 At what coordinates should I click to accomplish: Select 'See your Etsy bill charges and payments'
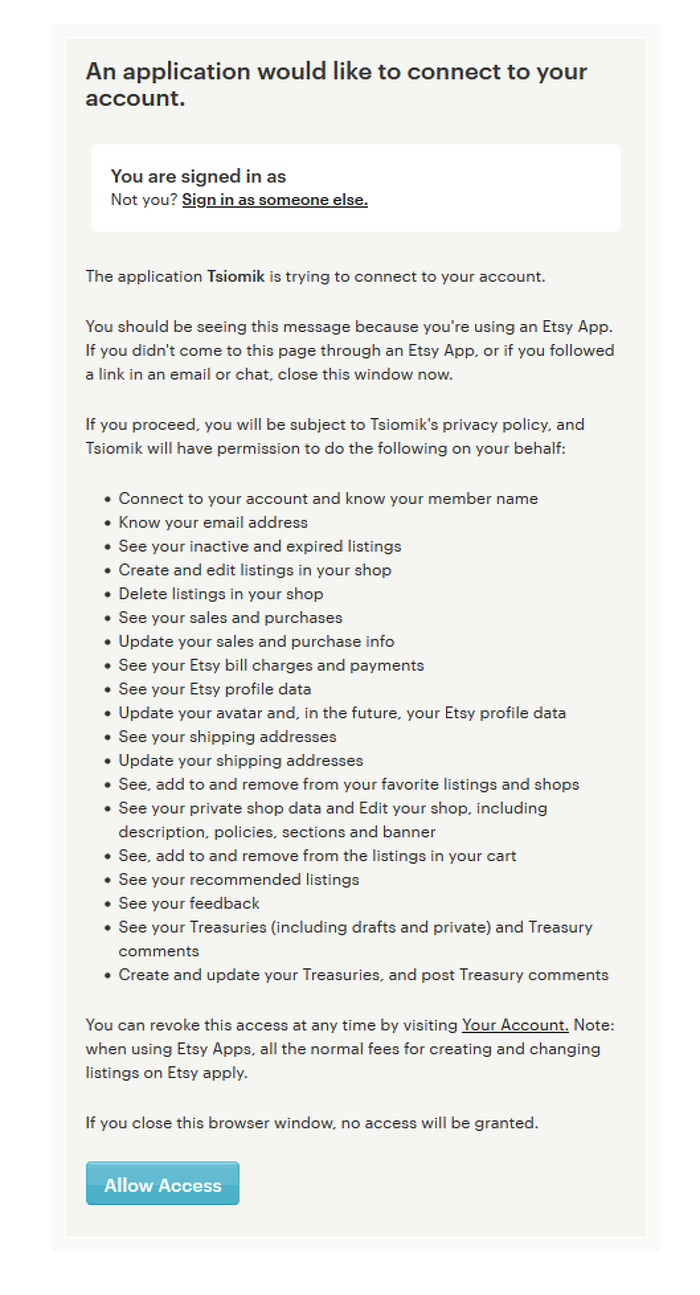[271, 665]
